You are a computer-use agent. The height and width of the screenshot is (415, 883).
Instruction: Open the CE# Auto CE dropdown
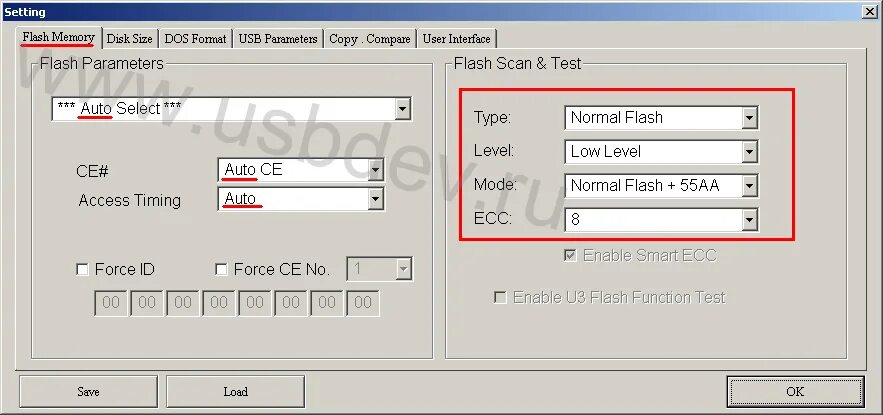tap(301, 169)
